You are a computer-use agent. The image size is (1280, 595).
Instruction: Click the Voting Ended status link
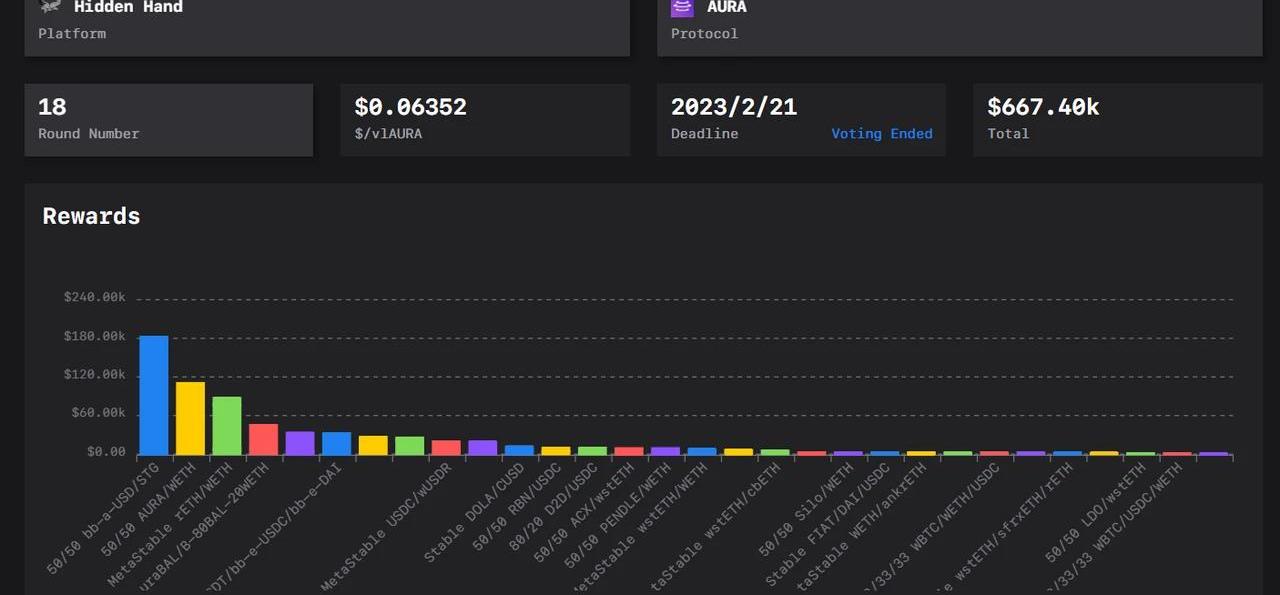coord(881,134)
